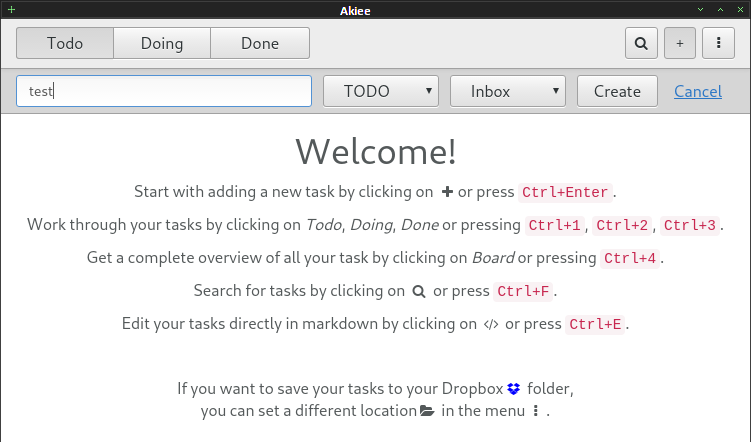Screen dimensions: 751x442
Task: Minimize the Akiee window
Action: pyautogui.click(x=700, y=10)
